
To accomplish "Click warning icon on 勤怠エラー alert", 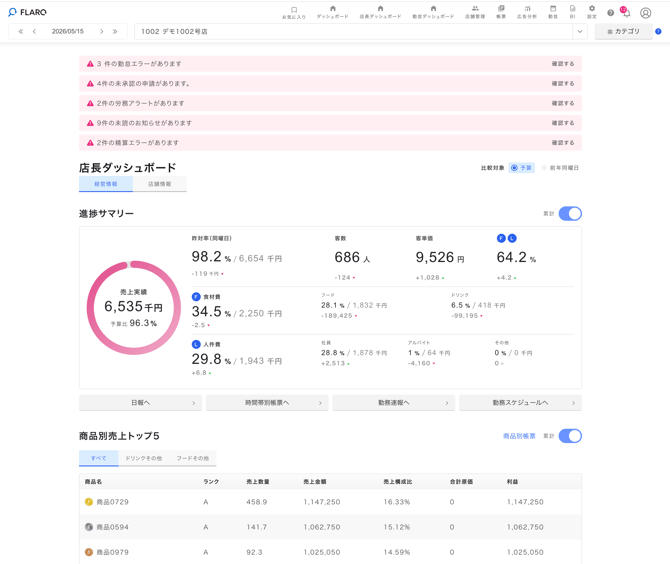I will (90, 64).
